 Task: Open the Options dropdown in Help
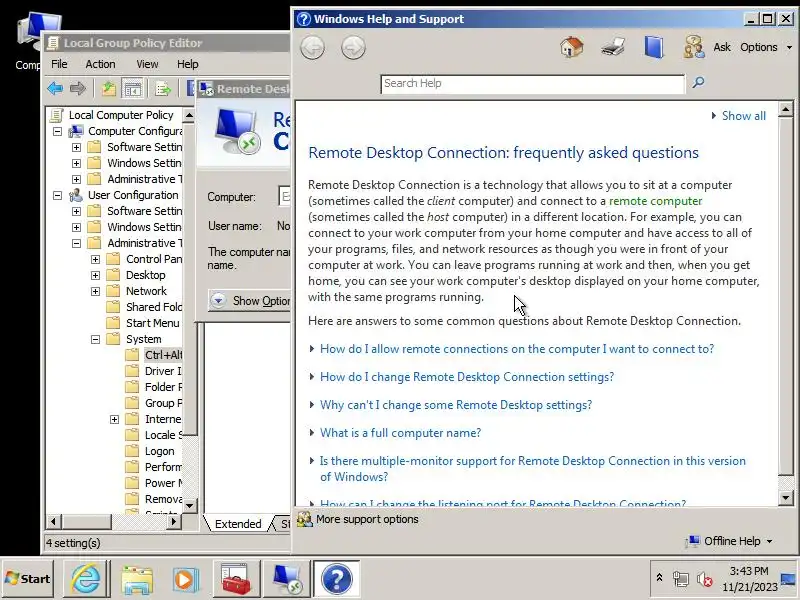[x=766, y=47]
